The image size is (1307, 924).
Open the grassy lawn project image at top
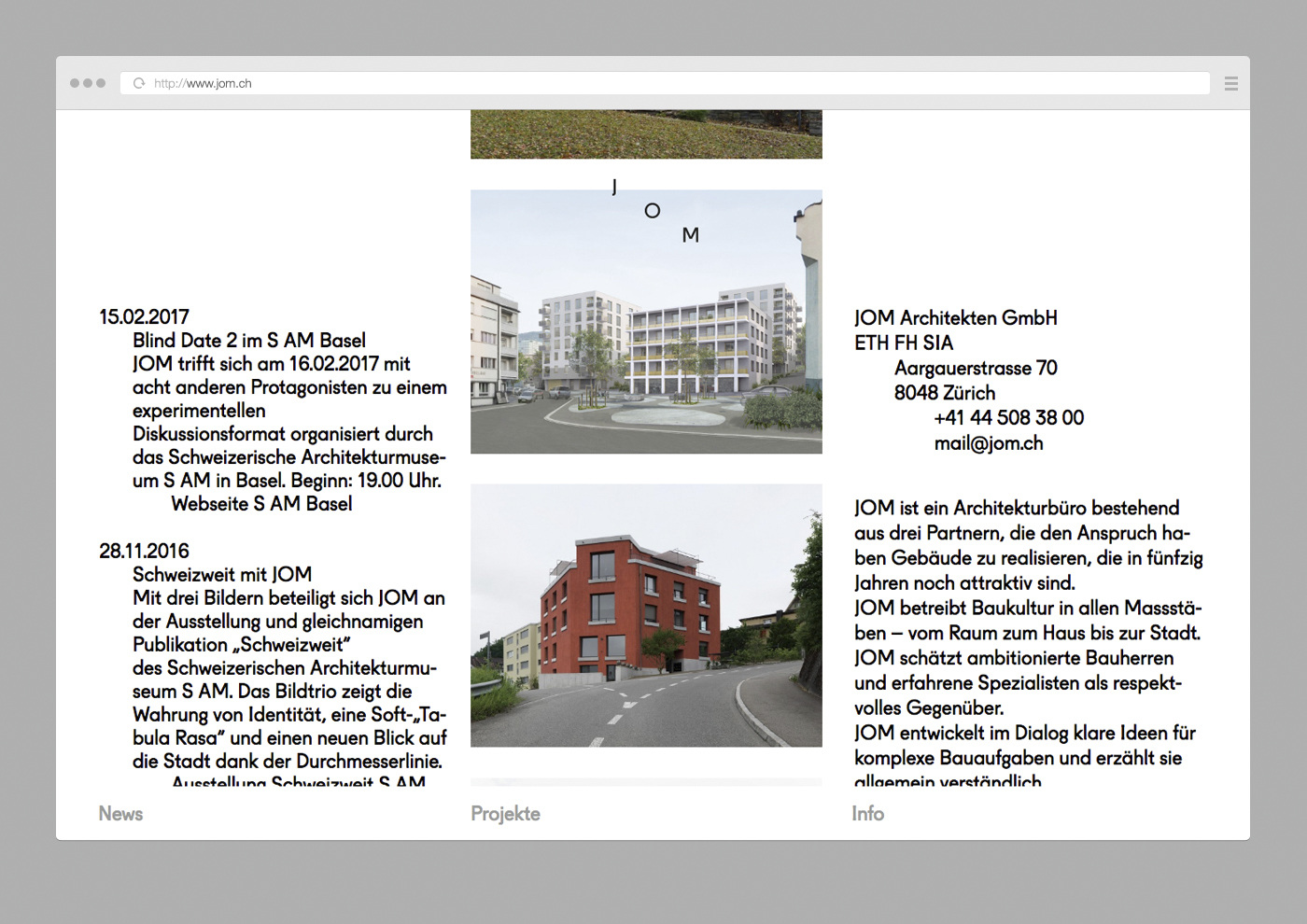click(646, 134)
